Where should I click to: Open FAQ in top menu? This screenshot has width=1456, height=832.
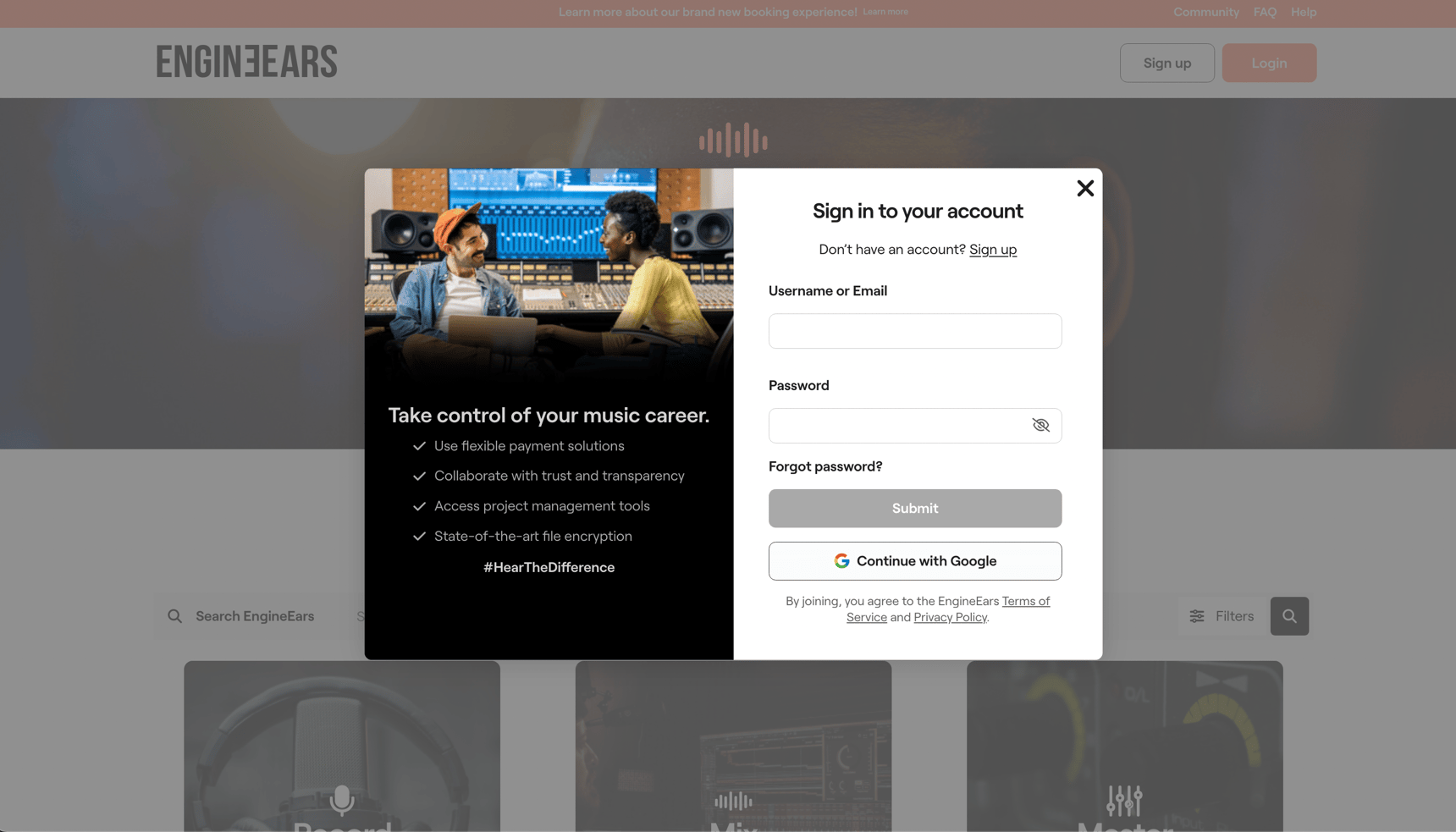(1265, 12)
